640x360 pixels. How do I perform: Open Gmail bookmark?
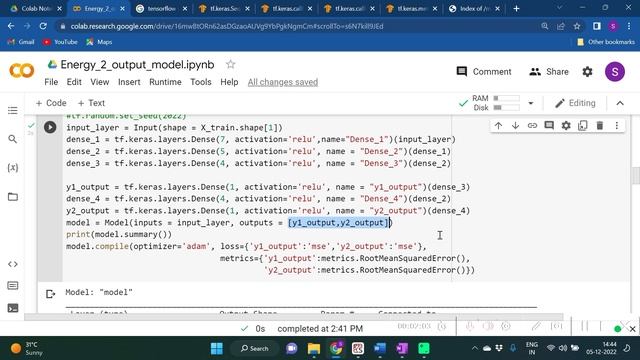21,42
